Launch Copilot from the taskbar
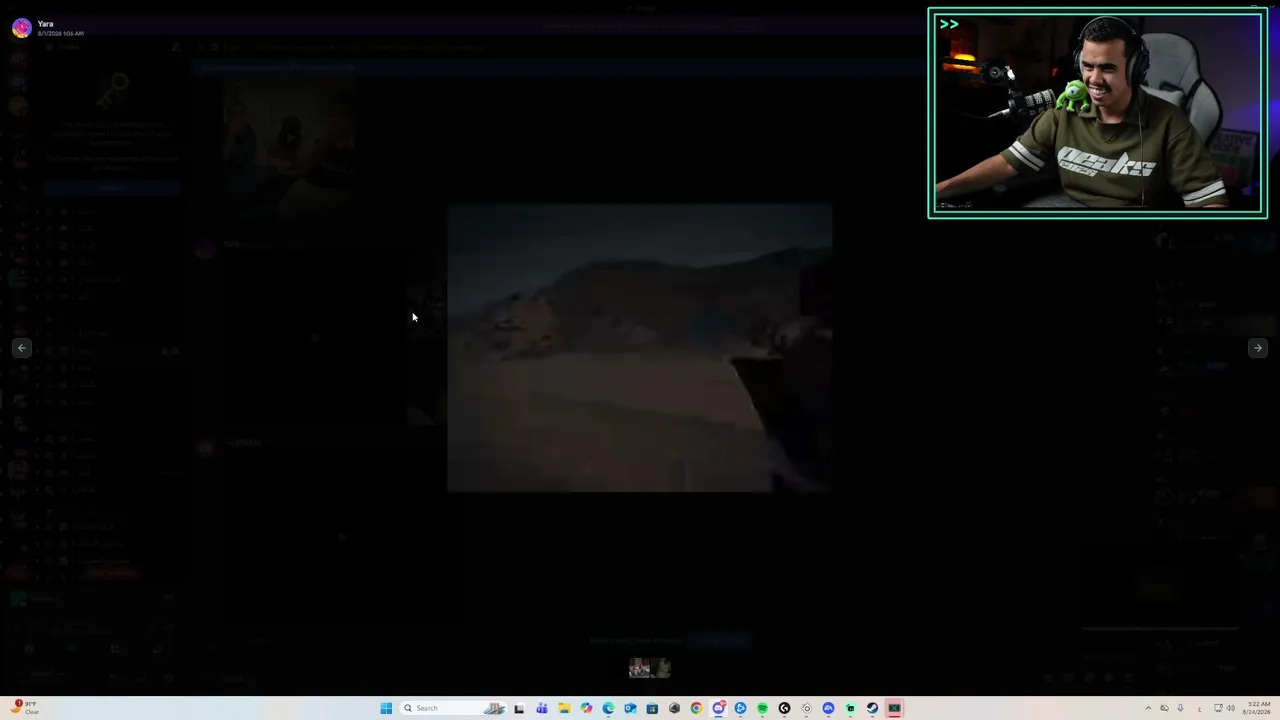This screenshot has width=1280, height=720. [586, 709]
